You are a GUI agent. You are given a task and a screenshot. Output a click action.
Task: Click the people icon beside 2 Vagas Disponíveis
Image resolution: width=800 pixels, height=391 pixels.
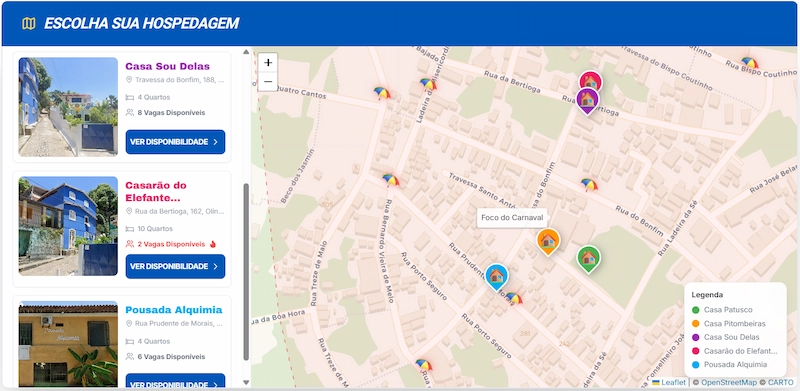[130, 244]
